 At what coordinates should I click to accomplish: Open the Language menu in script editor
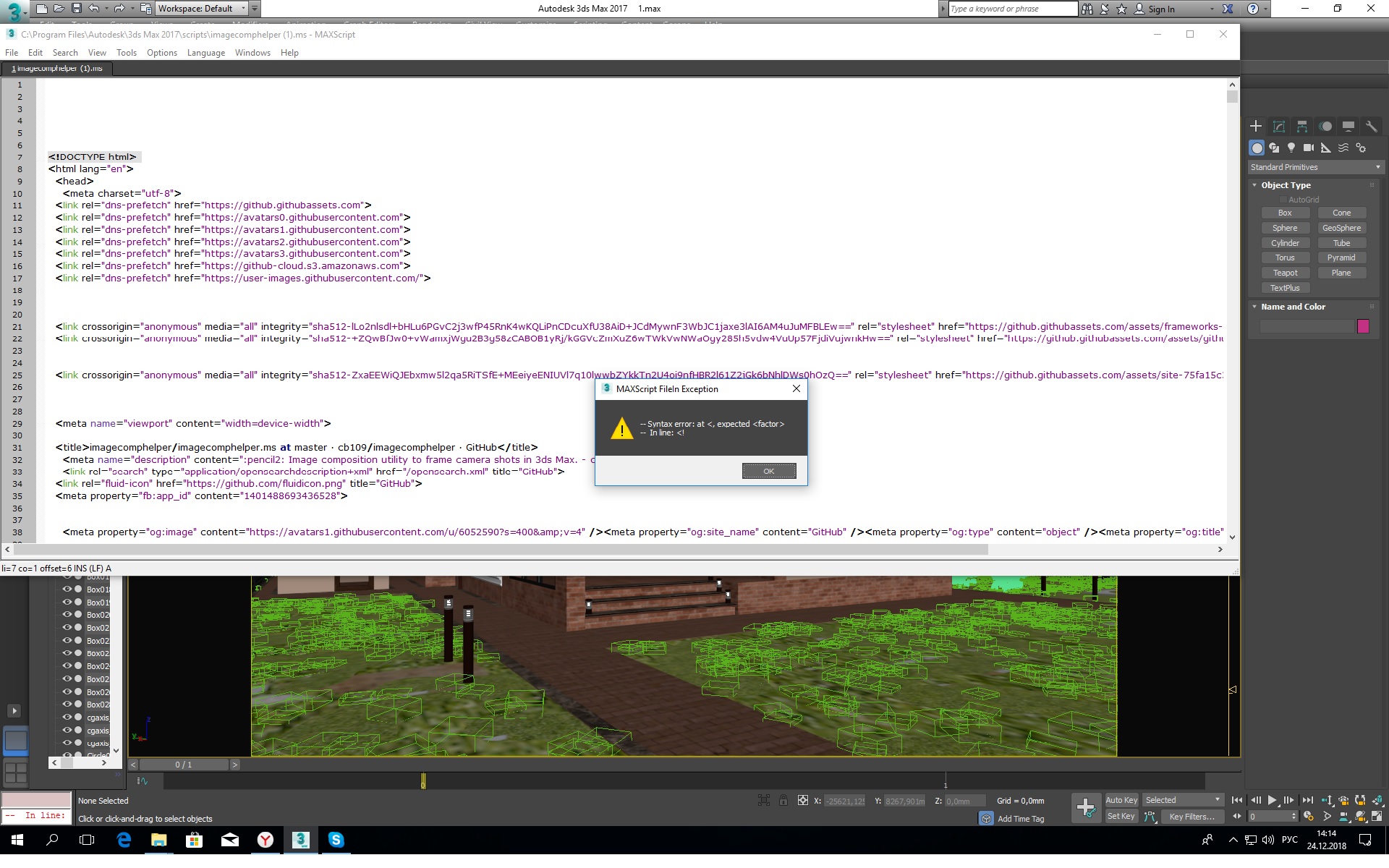205,54
